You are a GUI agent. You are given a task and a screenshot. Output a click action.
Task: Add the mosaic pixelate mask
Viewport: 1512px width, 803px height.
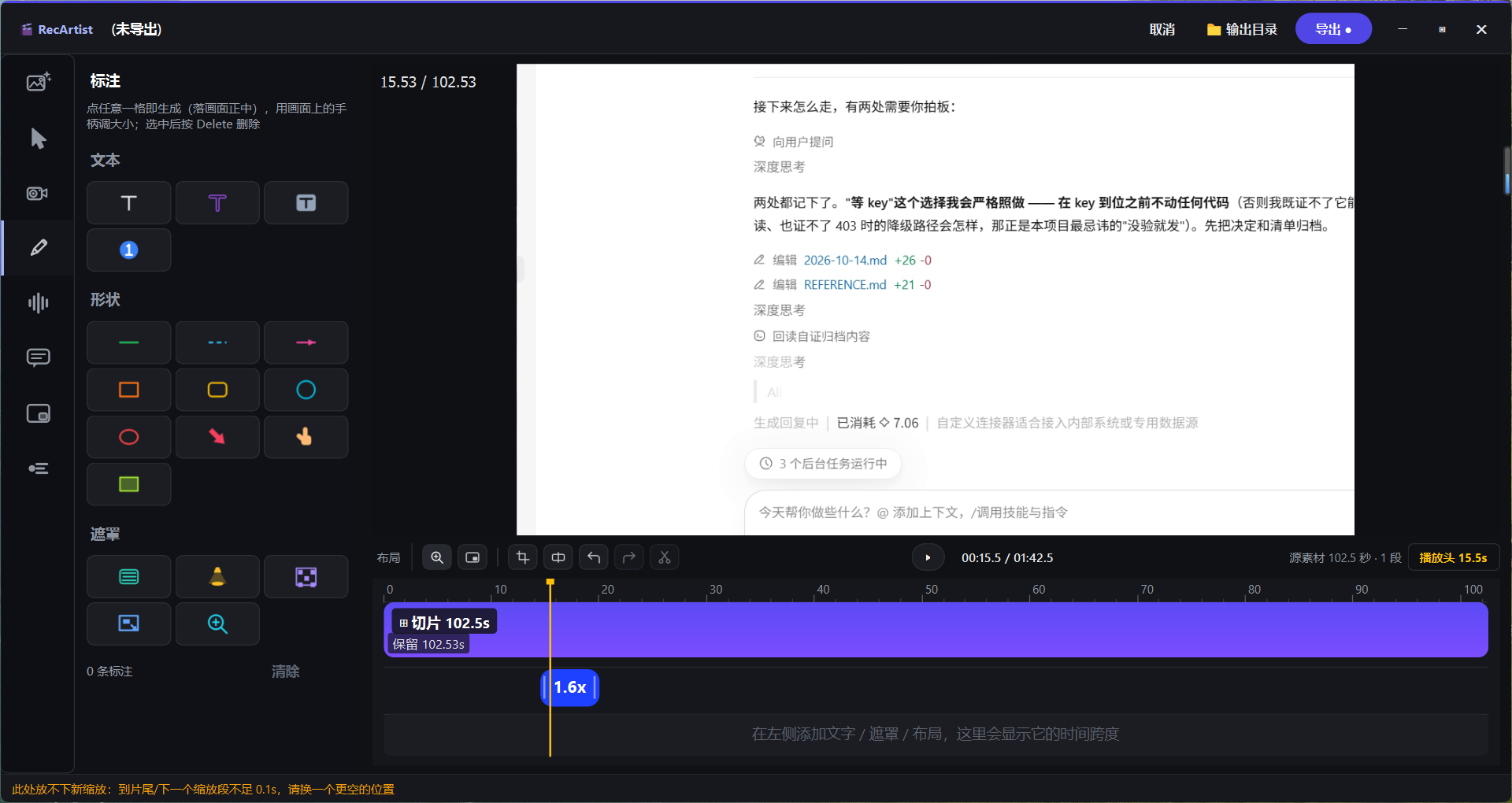tap(306, 577)
